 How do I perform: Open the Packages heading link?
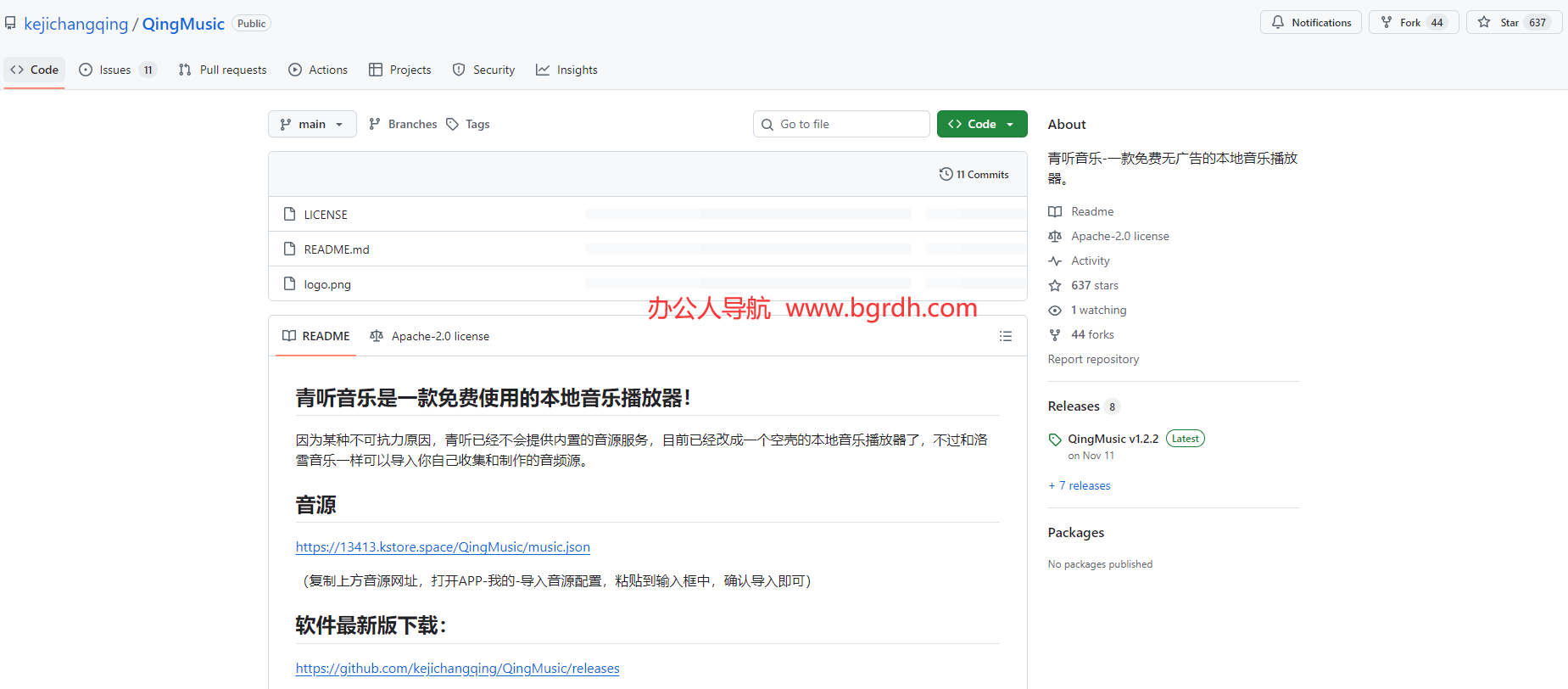[x=1075, y=533]
